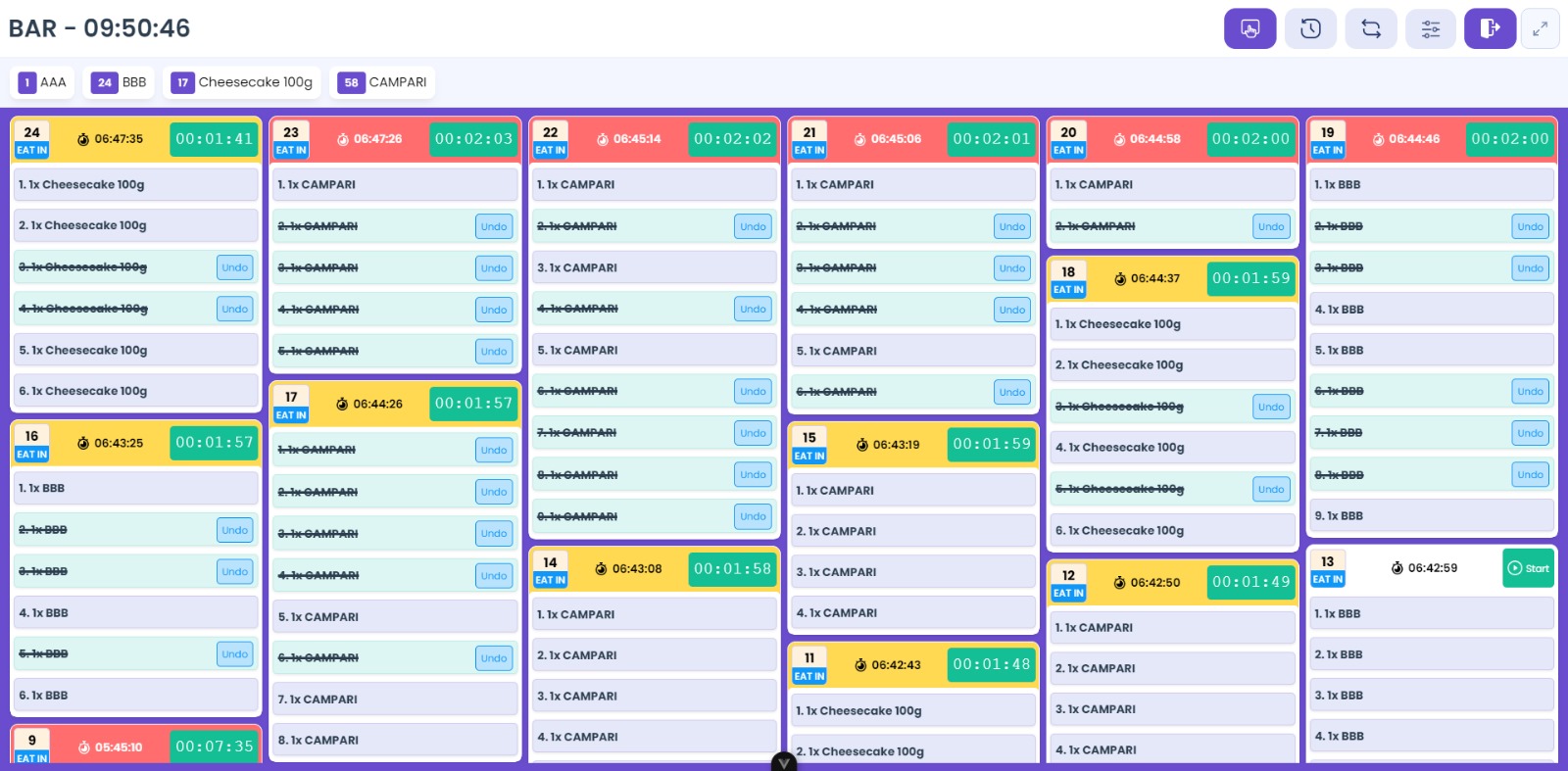Click the logout door icon

pyautogui.click(x=1490, y=28)
